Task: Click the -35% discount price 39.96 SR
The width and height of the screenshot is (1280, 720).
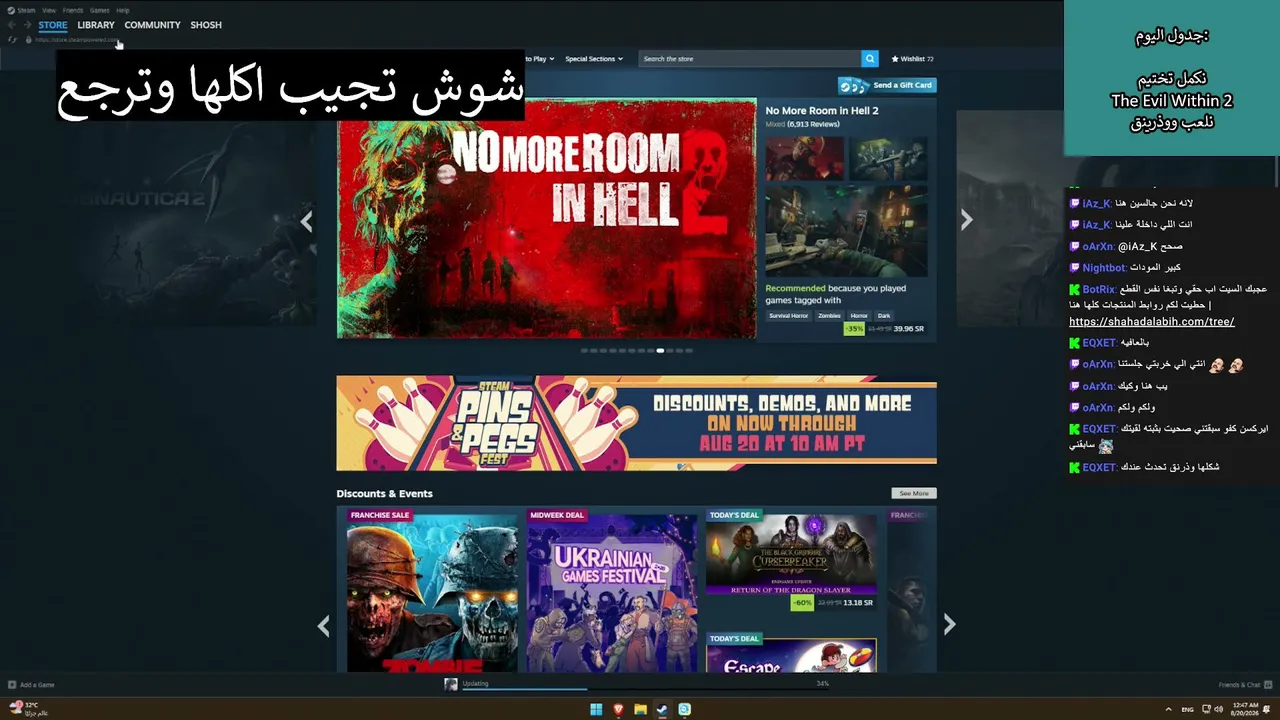Action: (884, 328)
